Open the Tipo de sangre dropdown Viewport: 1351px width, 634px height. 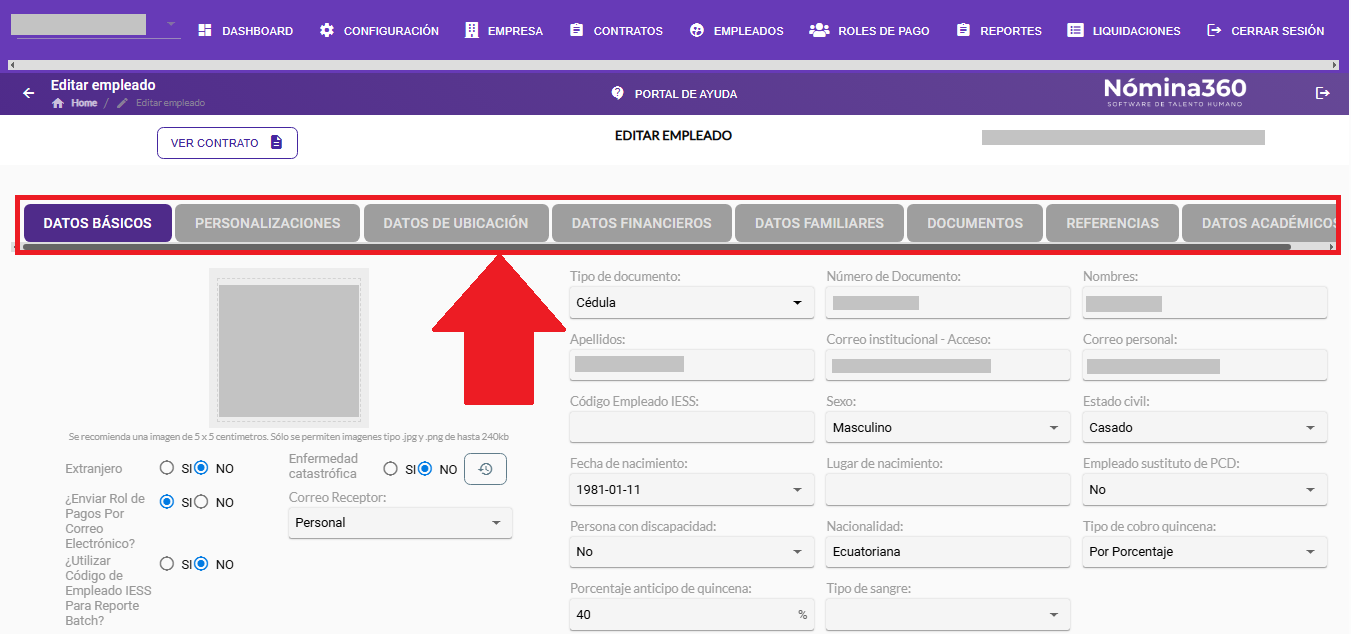coord(948,614)
